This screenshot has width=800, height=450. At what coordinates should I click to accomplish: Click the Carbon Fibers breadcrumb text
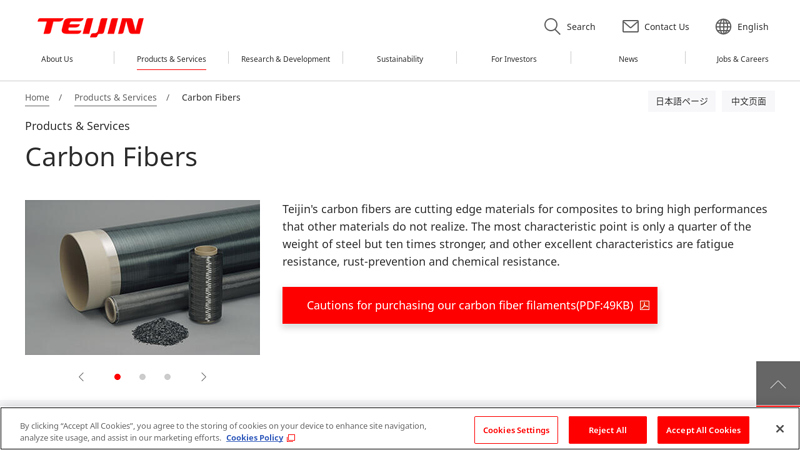point(211,97)
